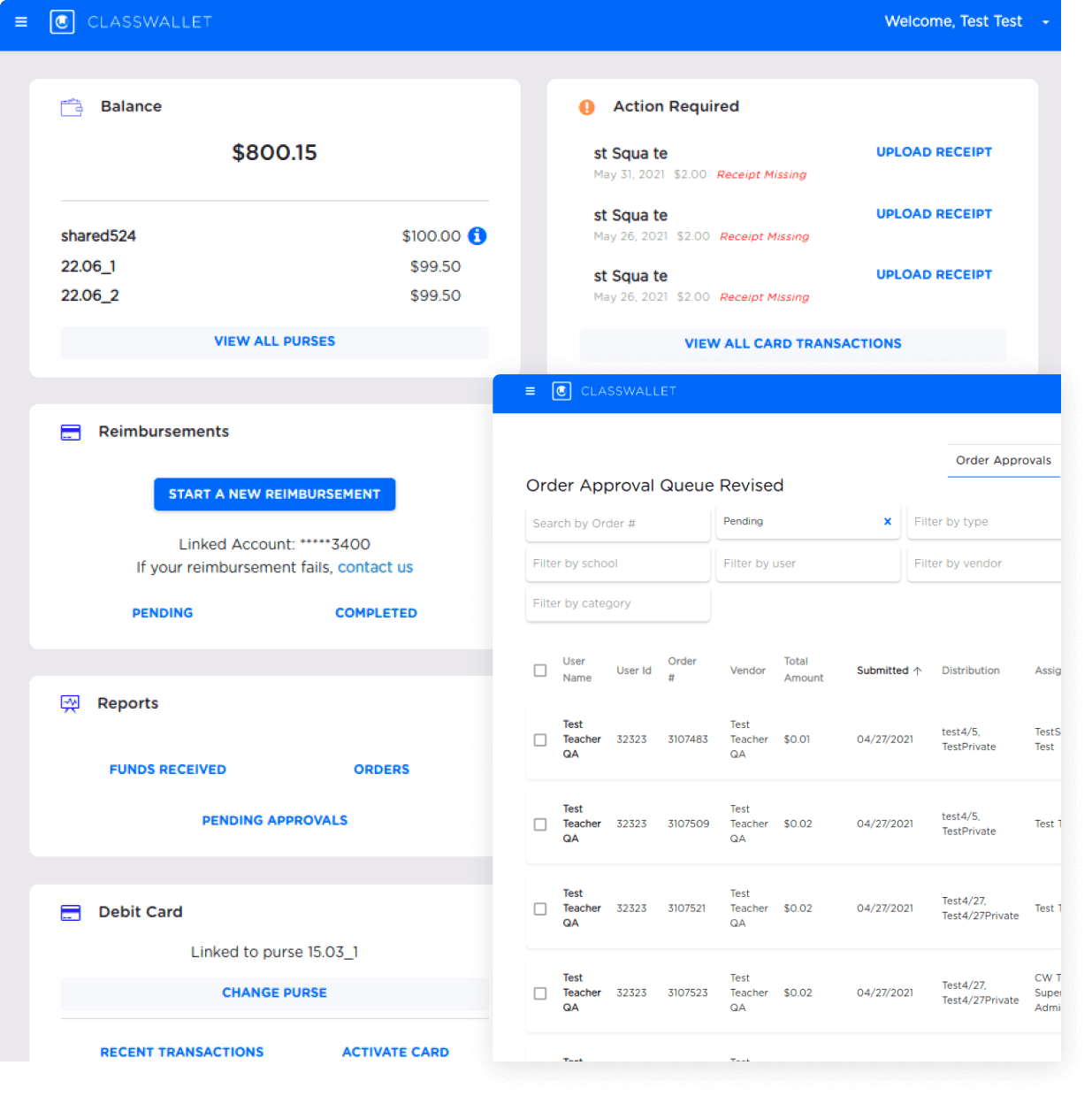
Task: Check the box for order 3107483
Action: (x=540, y=740)
